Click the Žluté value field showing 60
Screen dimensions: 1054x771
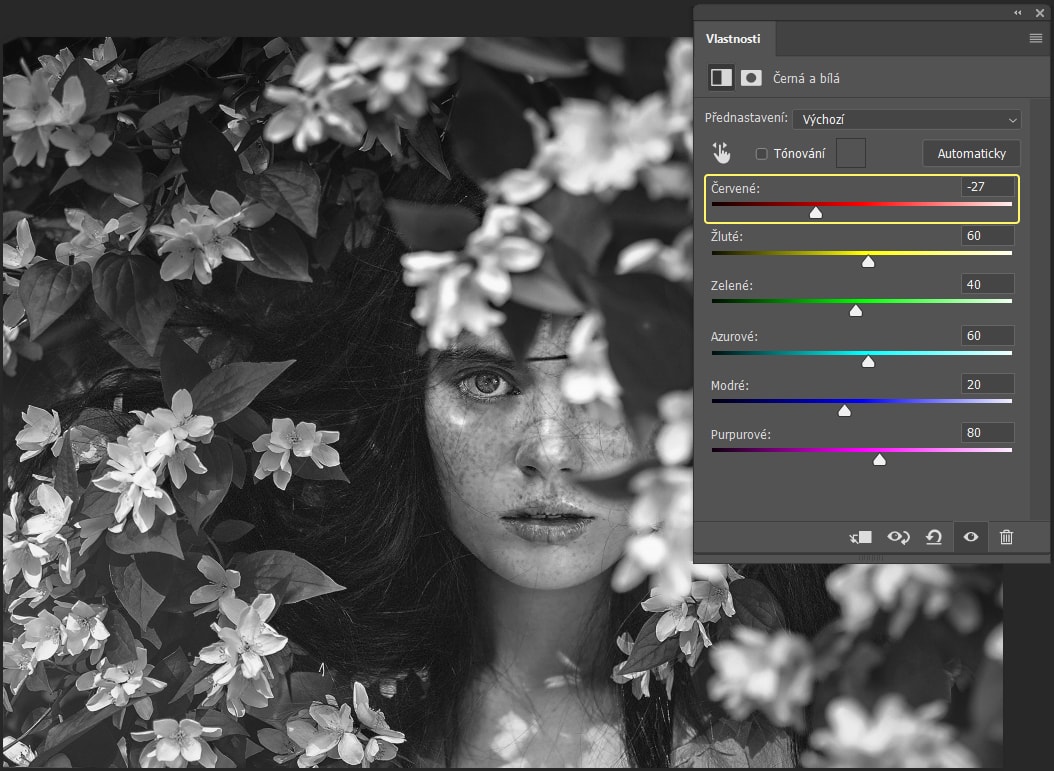(x=985, y=236)
